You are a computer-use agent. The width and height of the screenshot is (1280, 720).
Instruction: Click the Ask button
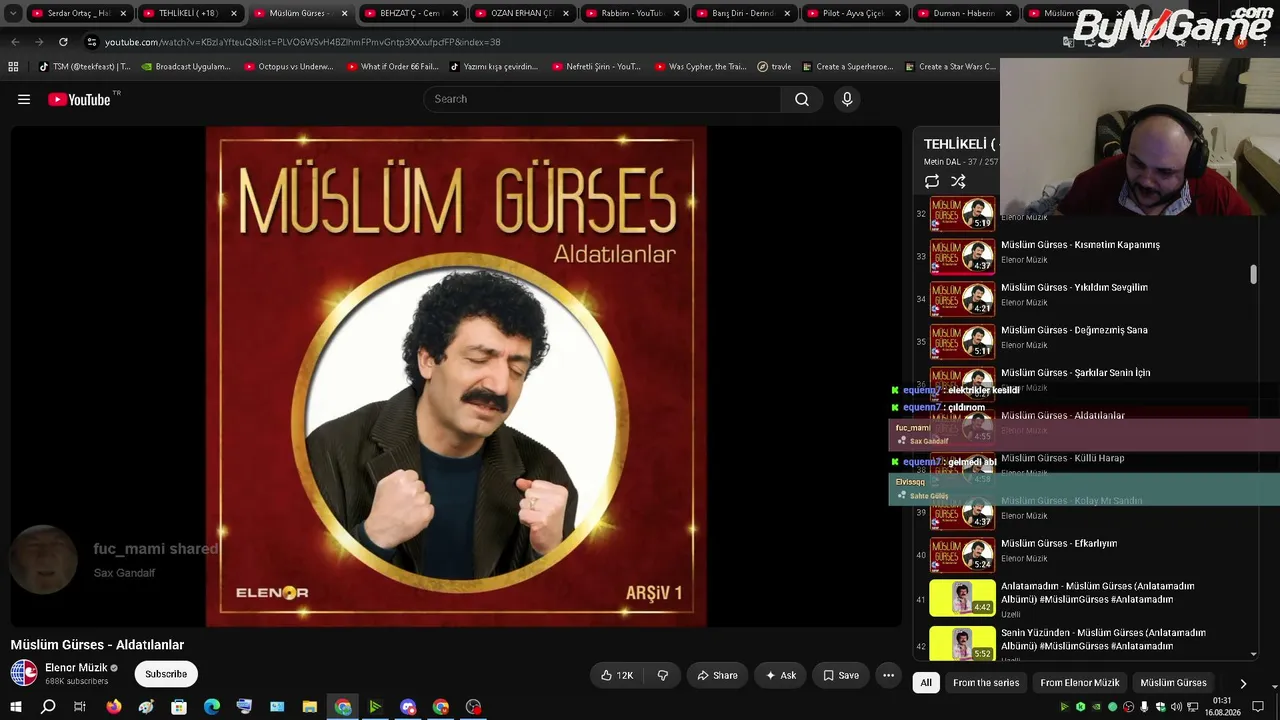(x=780, y=675)
